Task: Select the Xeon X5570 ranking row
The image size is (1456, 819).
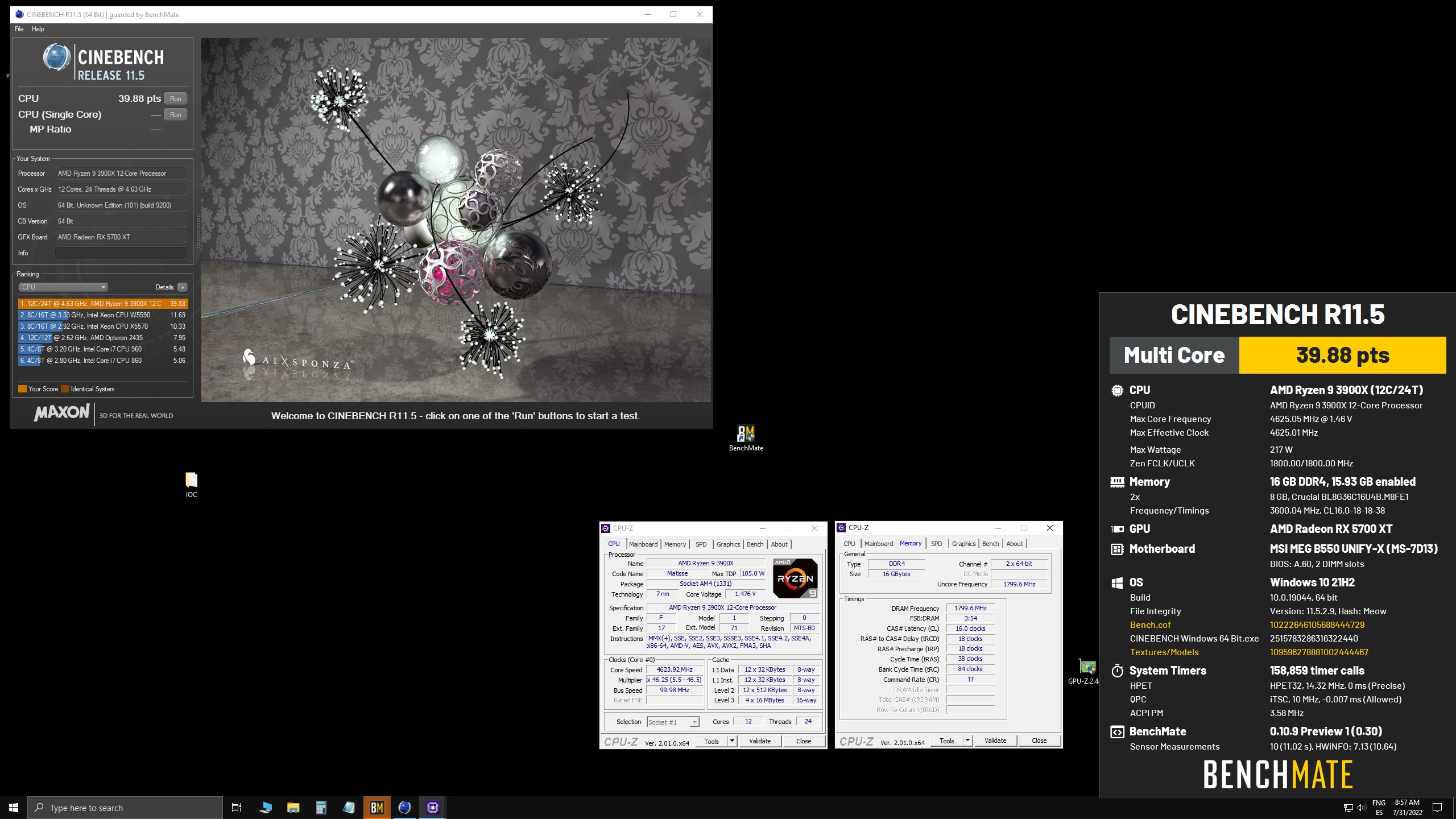Action: [x=103, y=326]
